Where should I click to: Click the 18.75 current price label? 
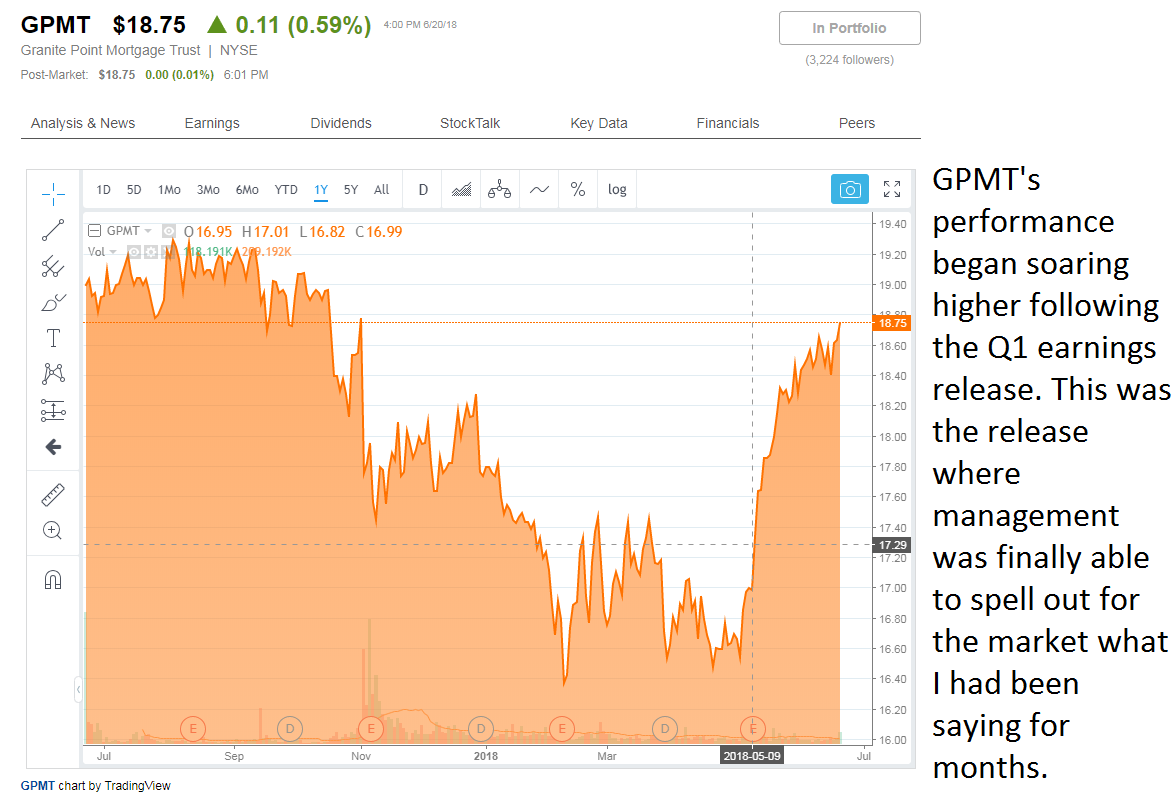click(x=892, y=323)
